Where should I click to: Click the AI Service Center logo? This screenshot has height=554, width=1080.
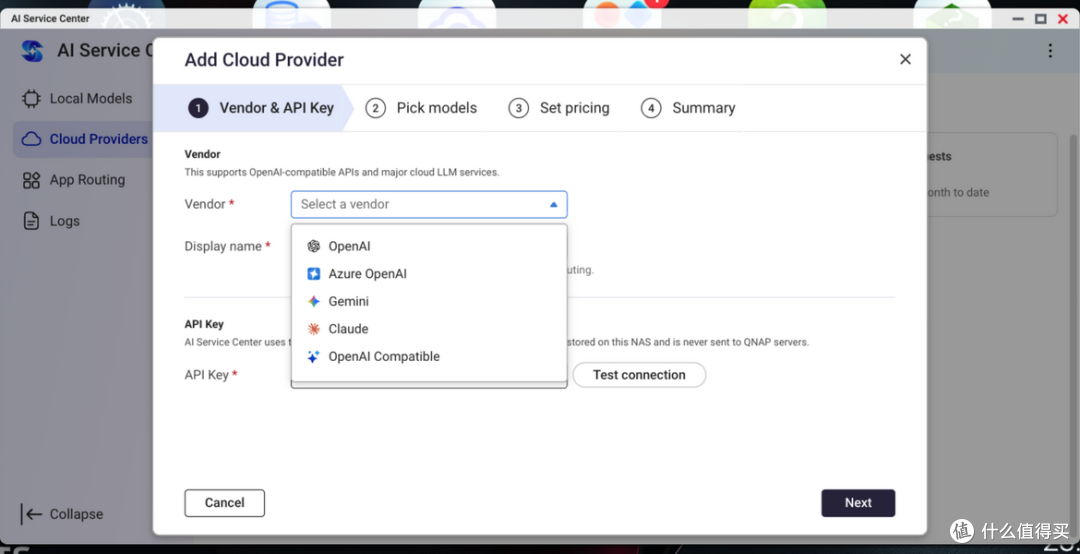coord(32,50)
